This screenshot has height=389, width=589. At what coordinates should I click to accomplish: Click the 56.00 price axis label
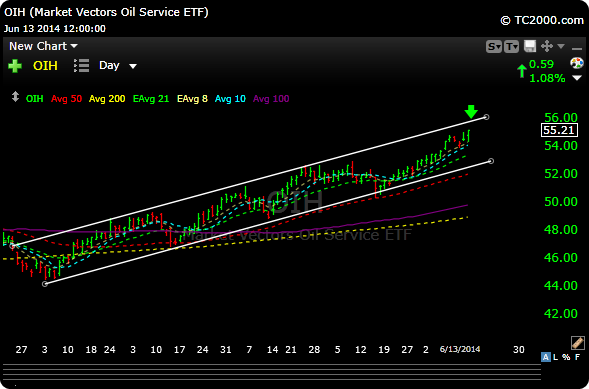561,117
